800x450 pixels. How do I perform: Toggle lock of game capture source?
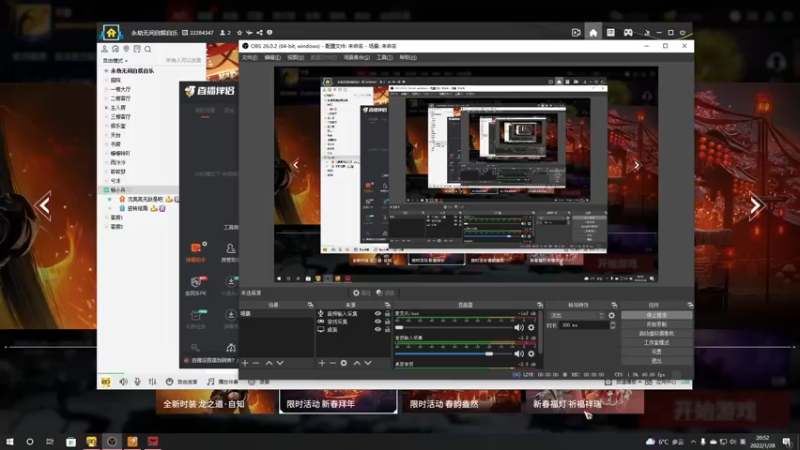[x=387, y=321]
